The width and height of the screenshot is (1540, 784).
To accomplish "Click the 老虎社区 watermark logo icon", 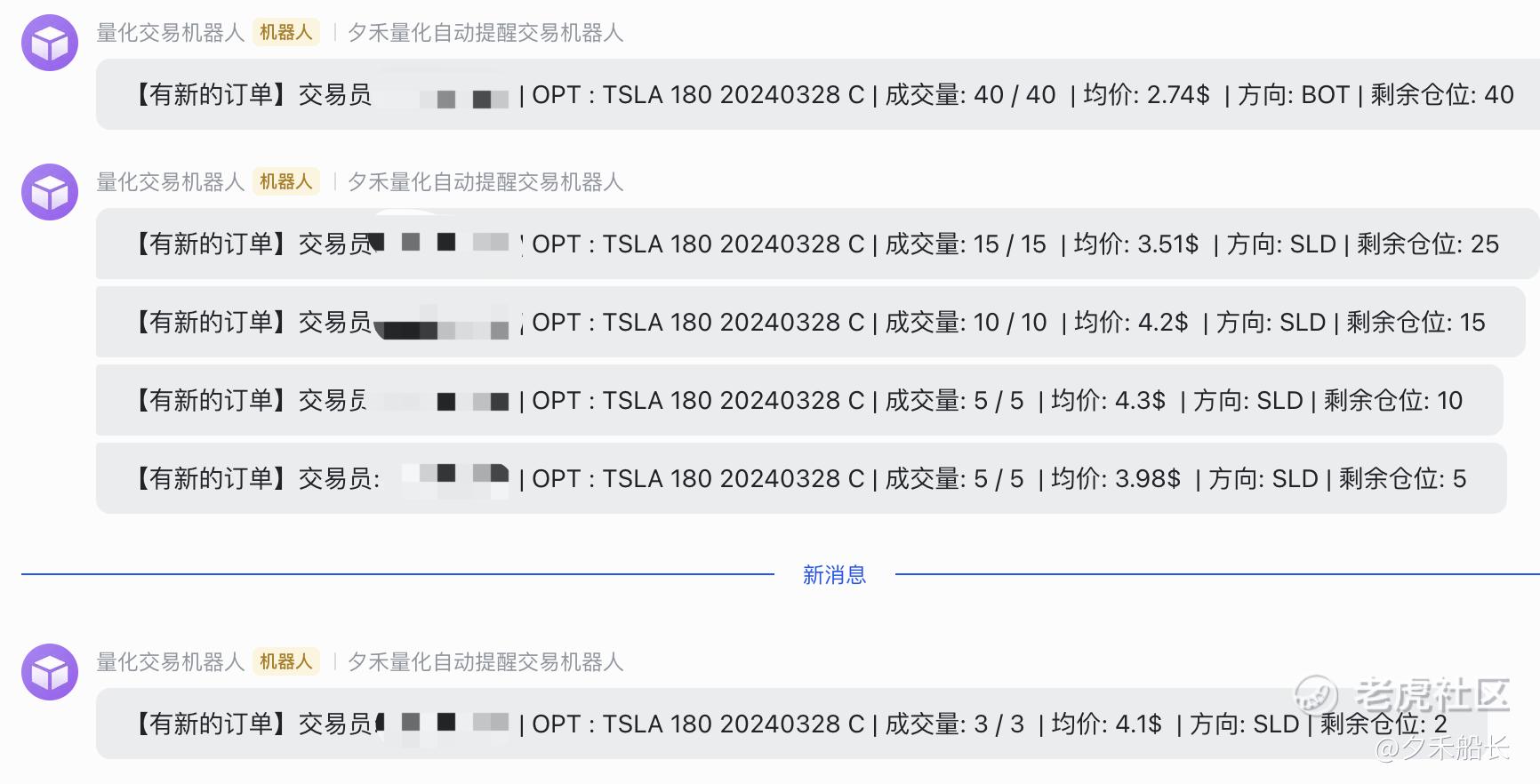I will tap(1317, 694).
